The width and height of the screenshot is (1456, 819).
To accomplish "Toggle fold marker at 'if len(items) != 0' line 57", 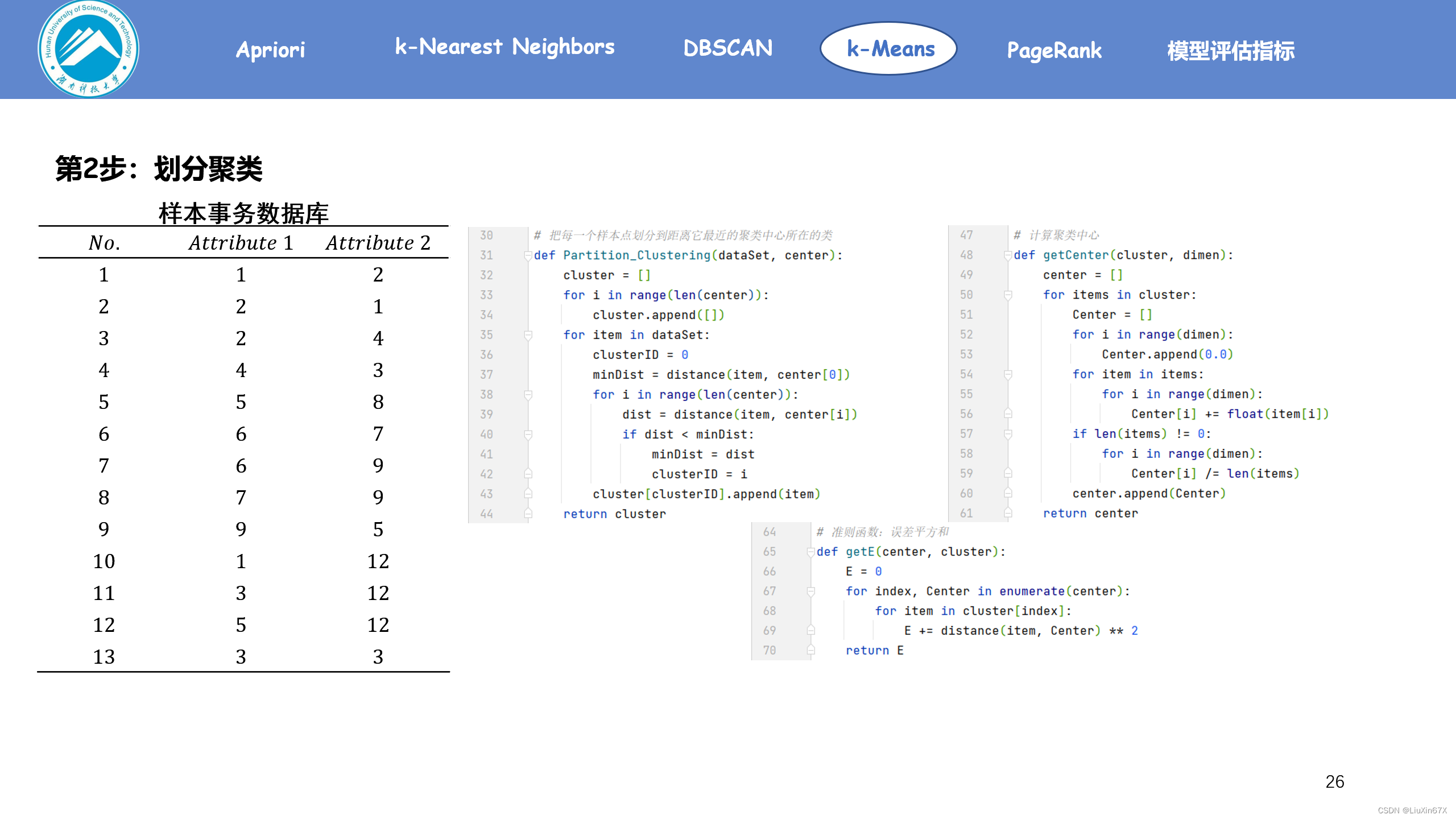I will tap(1008, 434).
